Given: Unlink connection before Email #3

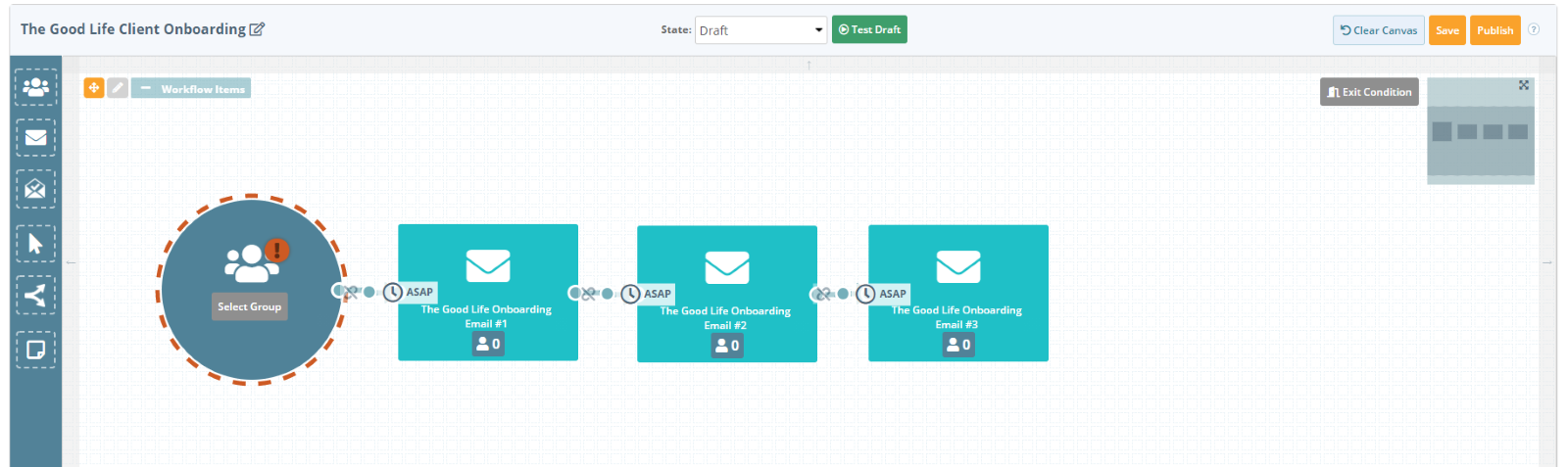Looking at the screenshot, I should click(x=823, y=294).
